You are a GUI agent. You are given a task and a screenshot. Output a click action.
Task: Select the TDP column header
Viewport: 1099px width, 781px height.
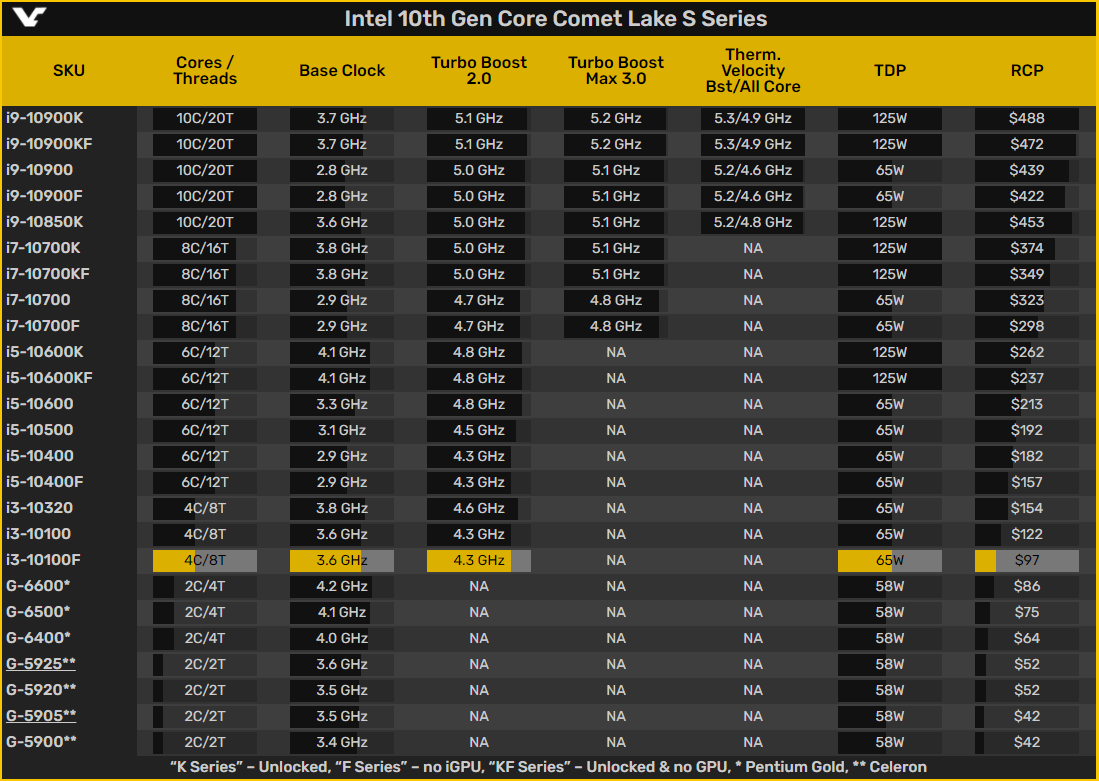(x=889, y=70)
